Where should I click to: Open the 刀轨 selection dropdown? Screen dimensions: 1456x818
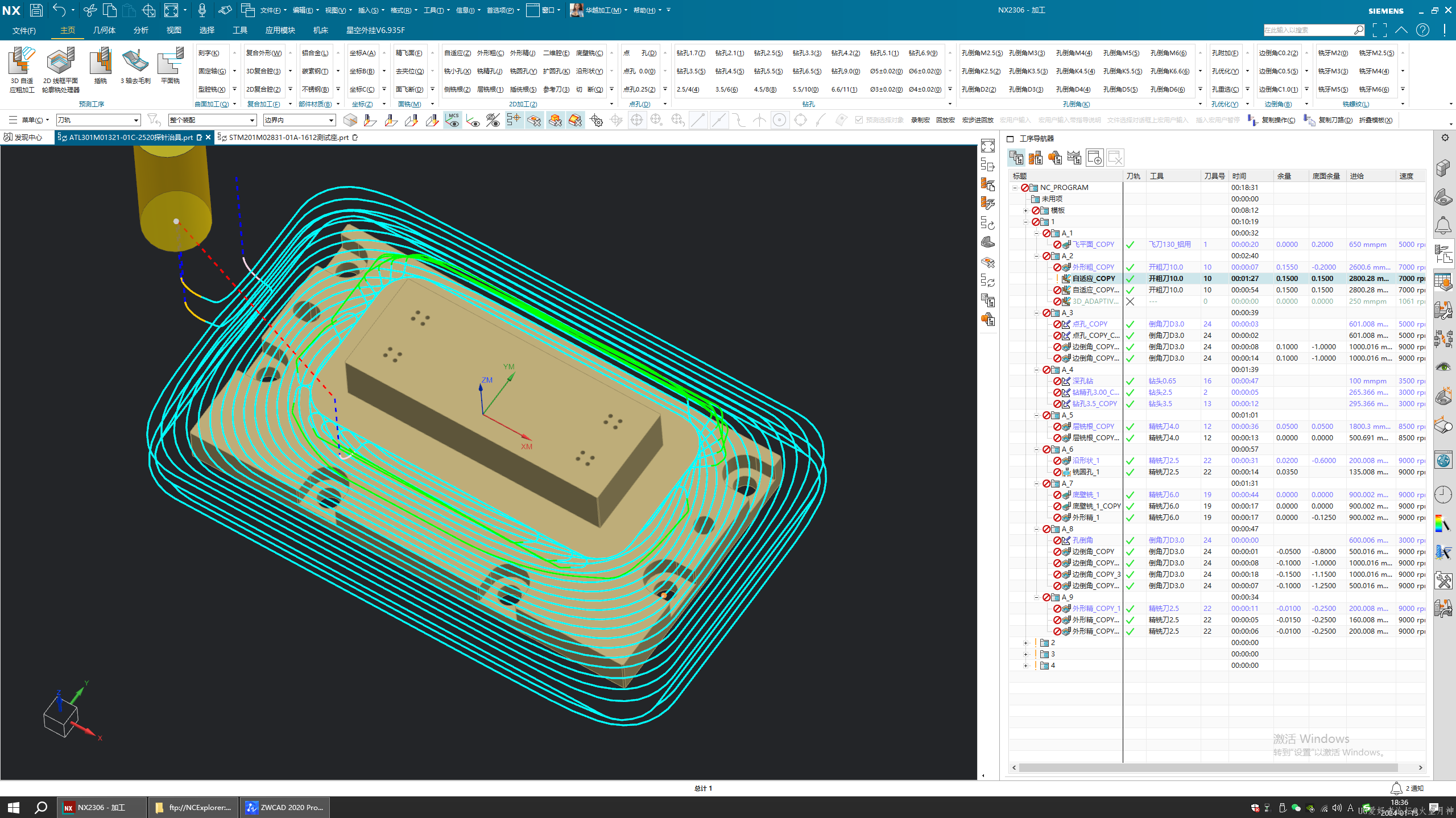98,120
